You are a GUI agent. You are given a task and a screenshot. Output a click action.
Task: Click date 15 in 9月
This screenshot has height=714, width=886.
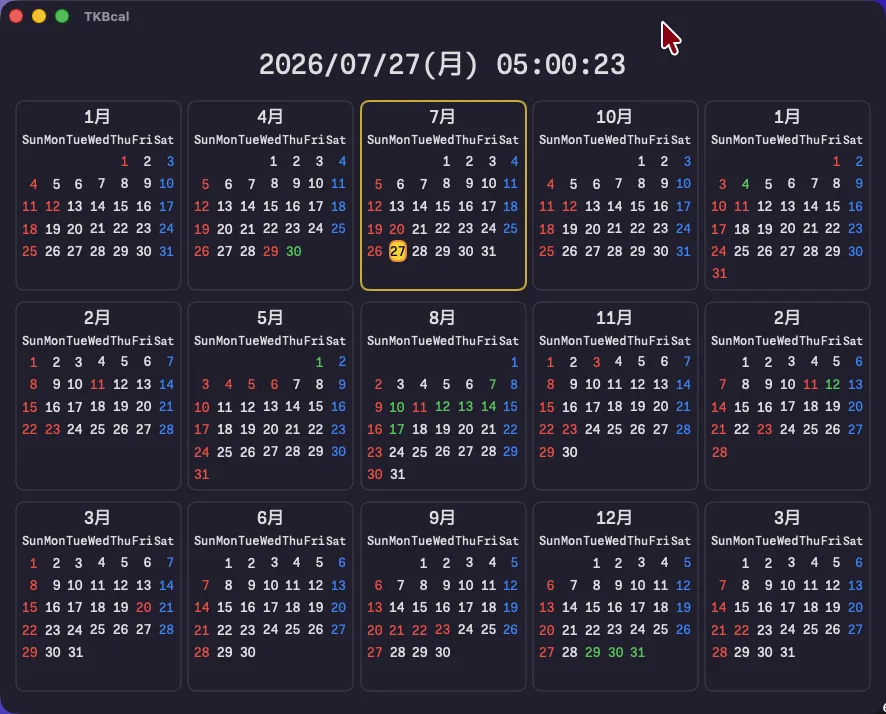pyautogui.click(x=419, y=607)
